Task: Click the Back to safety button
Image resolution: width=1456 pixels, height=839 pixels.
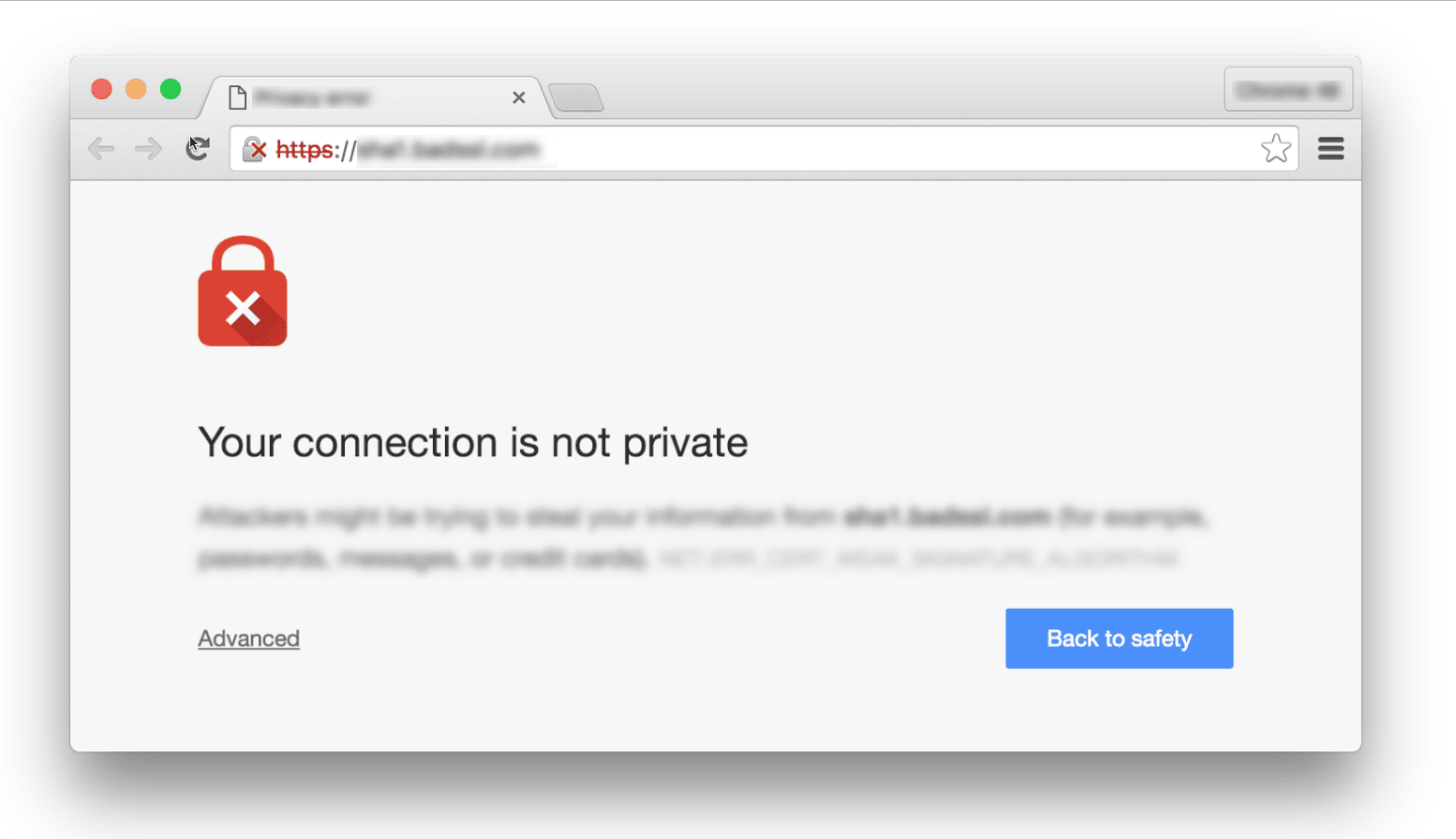Action: (1119, 638)
